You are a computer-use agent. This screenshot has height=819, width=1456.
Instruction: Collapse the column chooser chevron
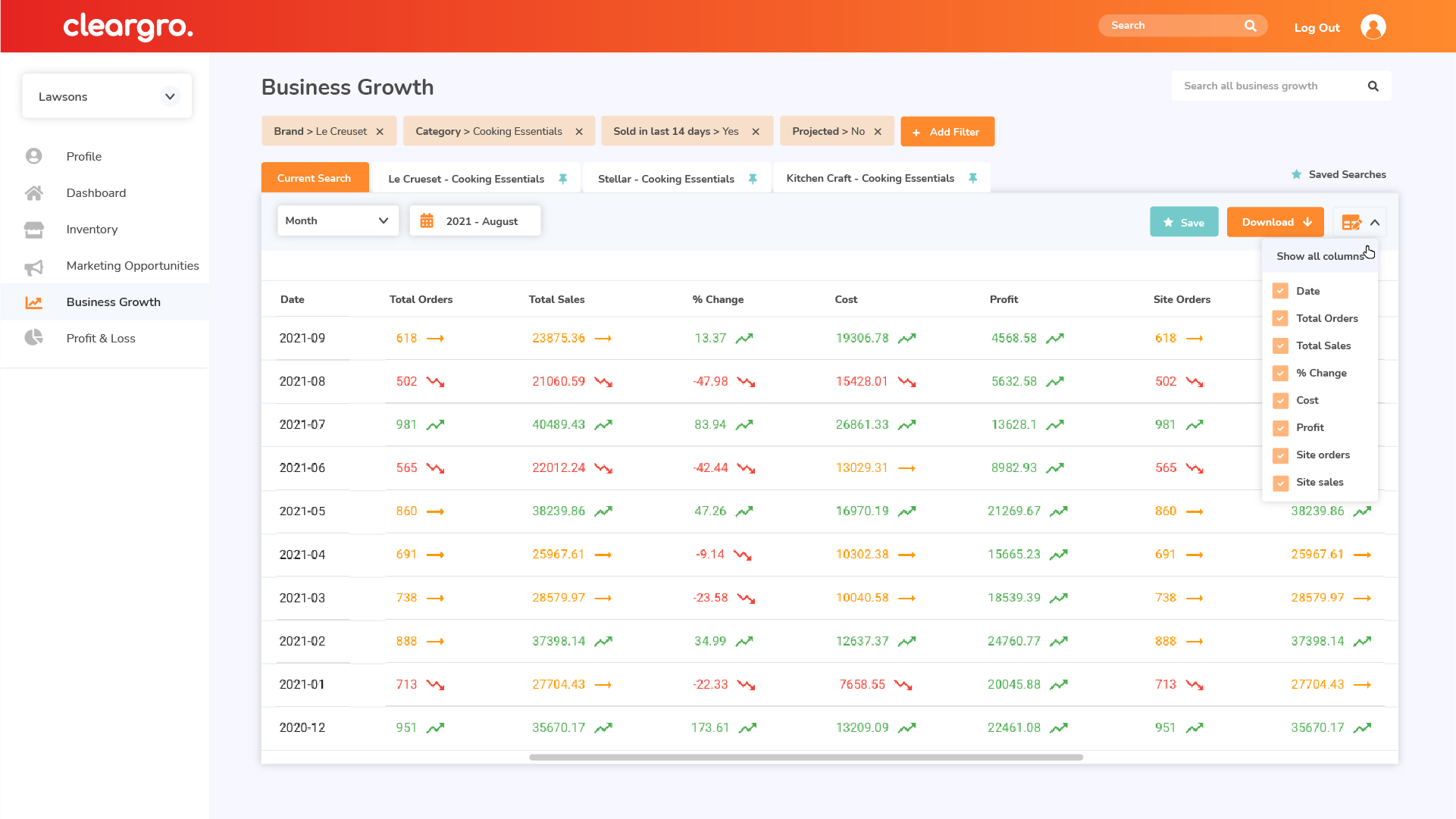pyautogui.click(x=1375, y=223)
